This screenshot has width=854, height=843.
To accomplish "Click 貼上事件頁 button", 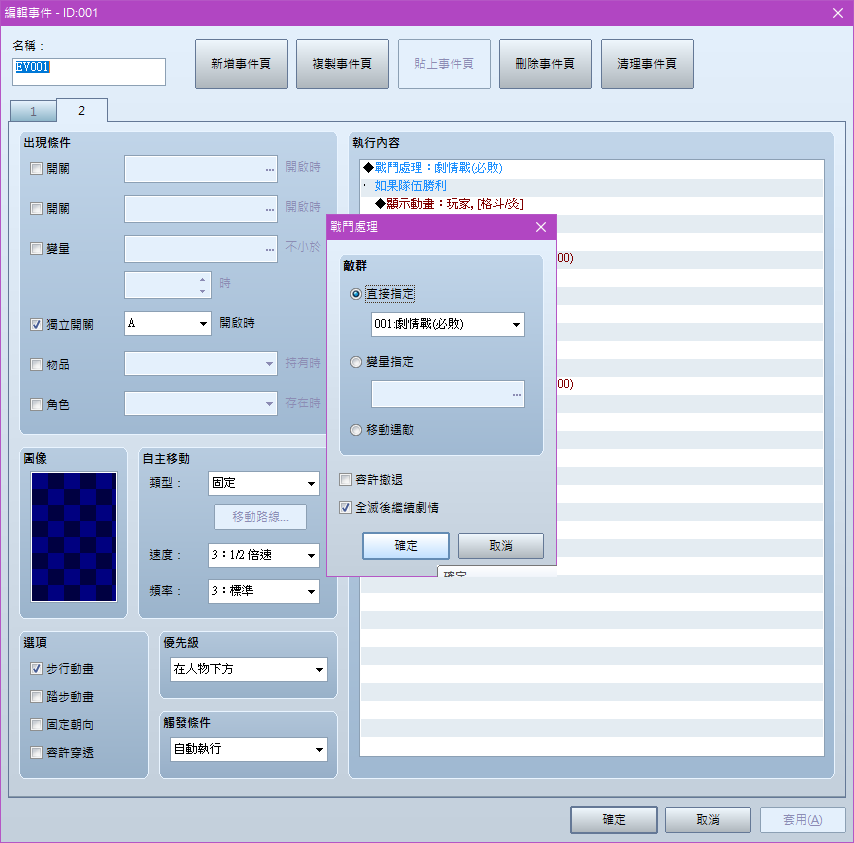I will tap(444, 64).
